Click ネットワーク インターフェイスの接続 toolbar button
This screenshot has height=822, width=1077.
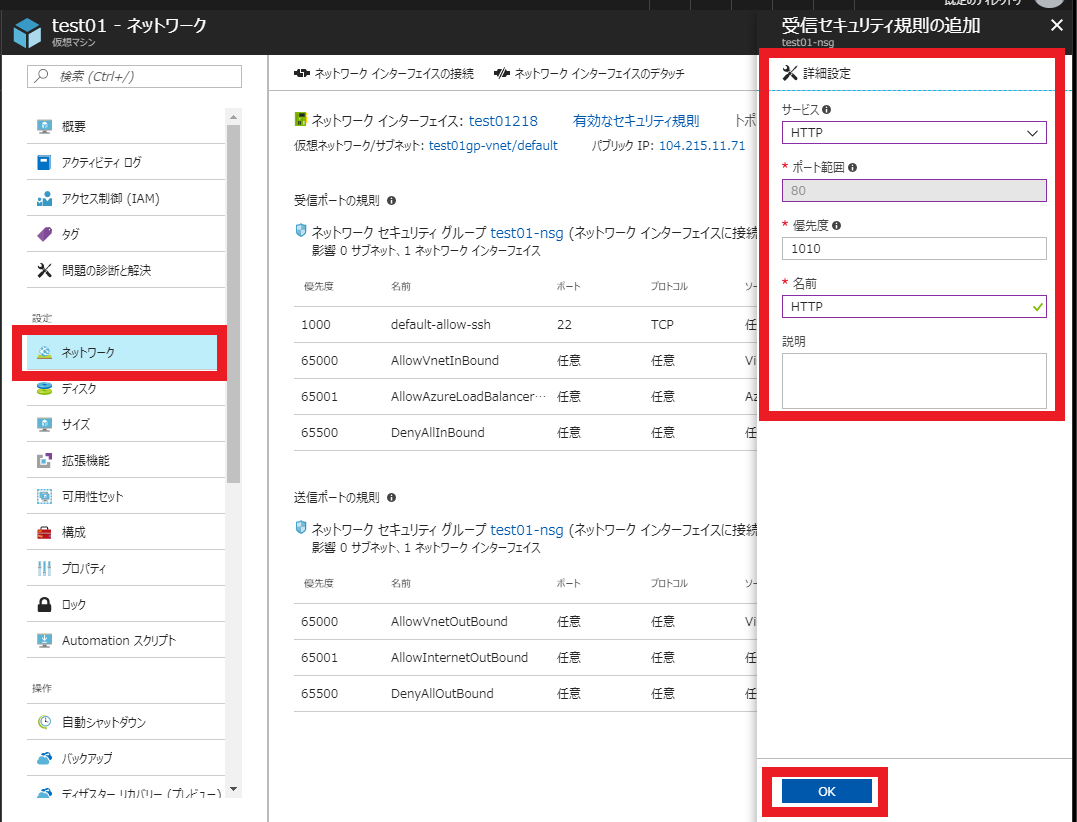pyautogui.click(x=383, y=73)
